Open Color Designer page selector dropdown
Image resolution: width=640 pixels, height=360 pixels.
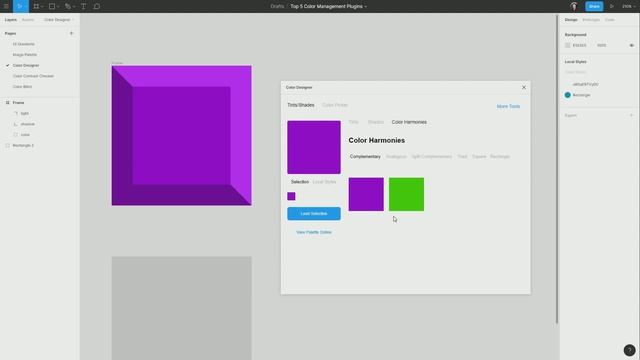(x=59, y=20)
